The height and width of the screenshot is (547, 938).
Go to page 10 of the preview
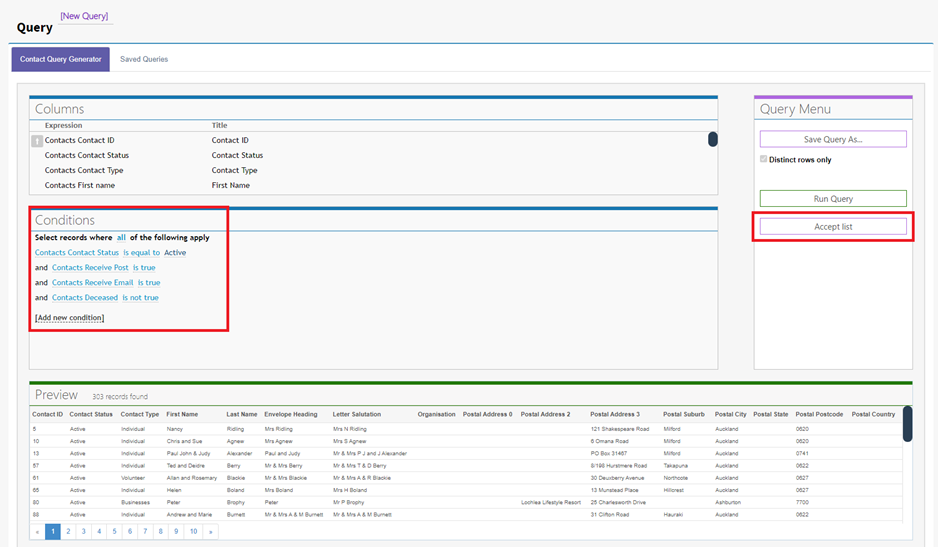193,531
